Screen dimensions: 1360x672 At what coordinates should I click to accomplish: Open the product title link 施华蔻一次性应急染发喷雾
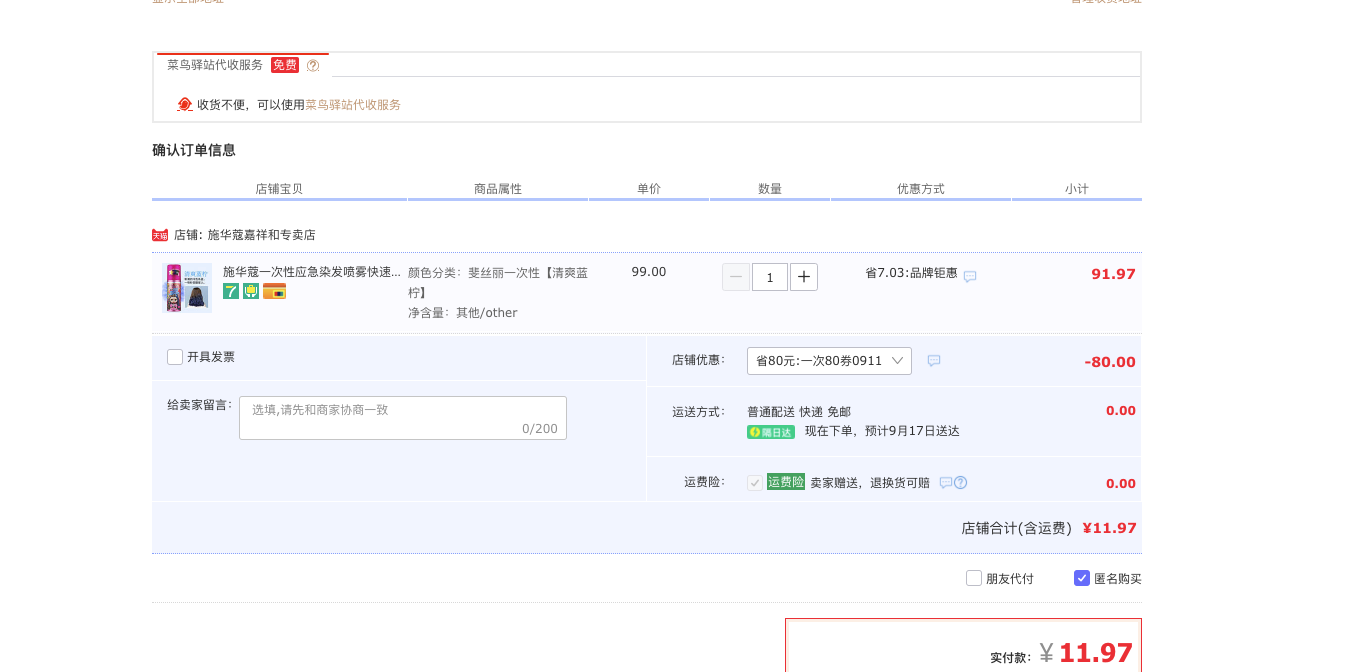point(312,272)
